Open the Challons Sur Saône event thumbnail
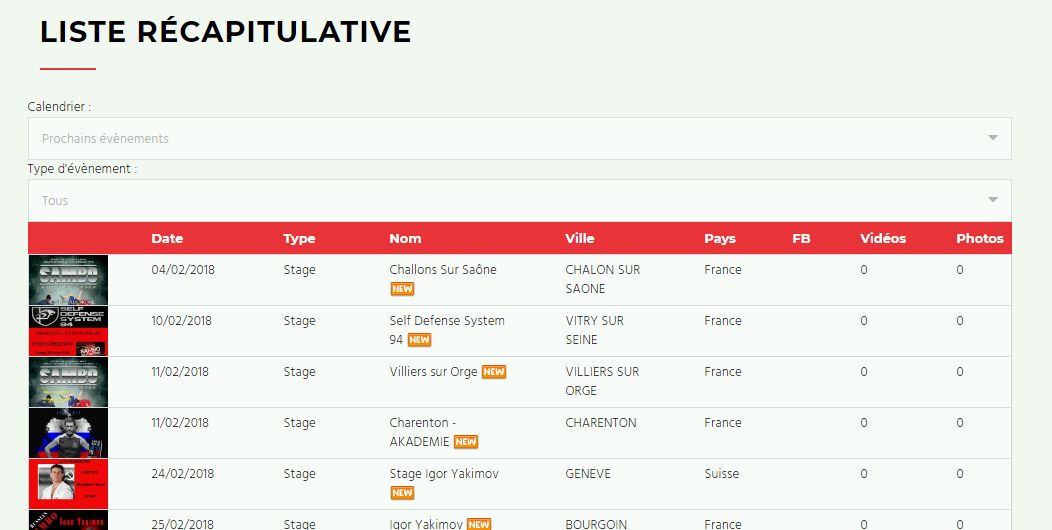This screenshot has height=530, width=1052. [x=68, y=280]
